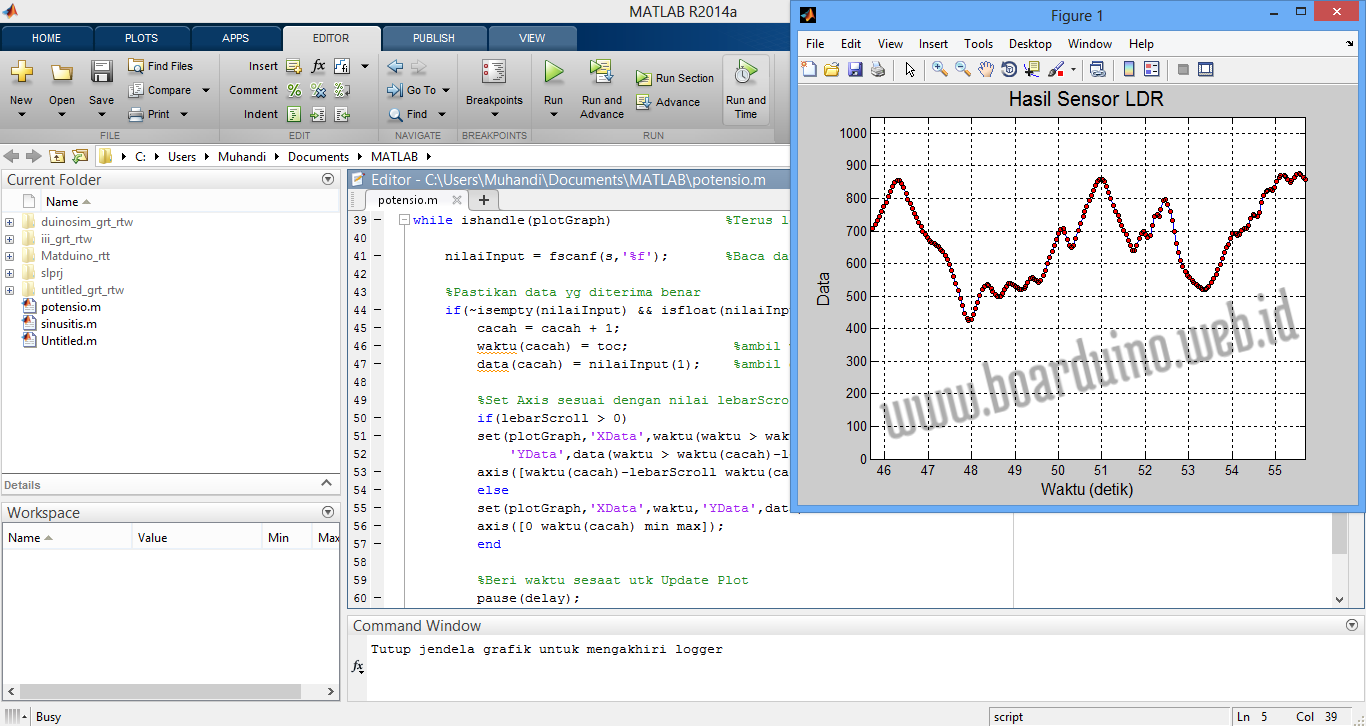The width and height of the screenshot is (1366, 726).
Task: Click the Browse for Folder icon
Action: tap(79, 156)
